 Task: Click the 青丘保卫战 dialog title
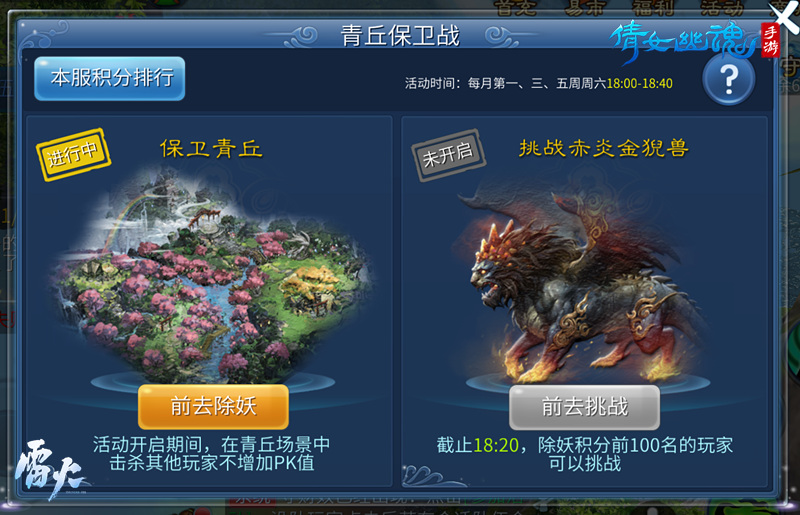(x=401, y=36)
